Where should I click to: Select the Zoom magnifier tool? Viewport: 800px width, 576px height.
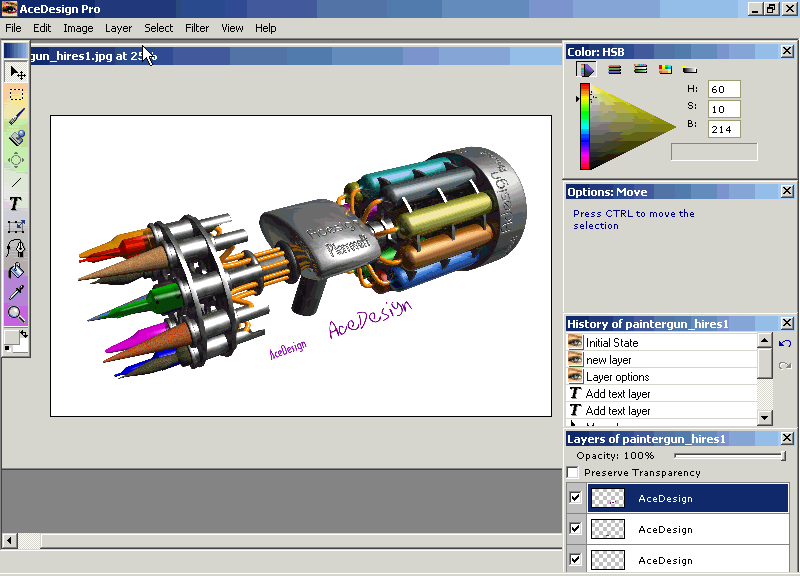(x=16, y=314)
